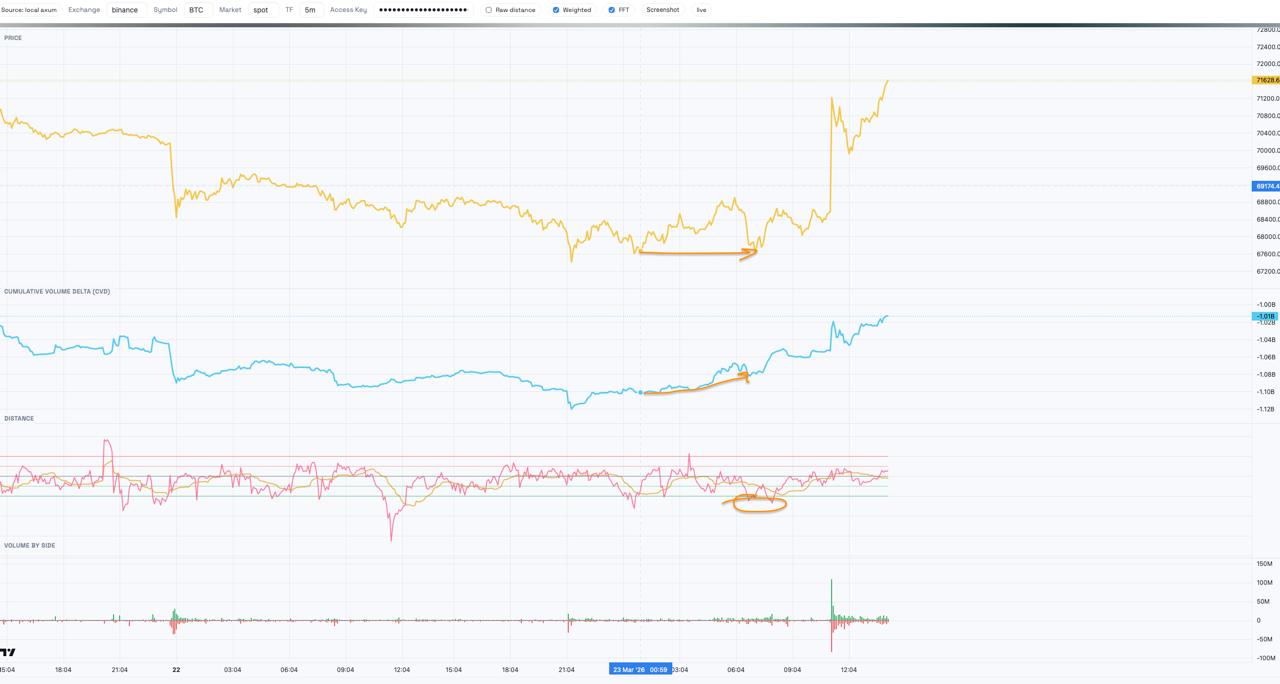Click the TradingView logo in the corner
The height and width of the screenshot is (684, 1280).
pos(8,652)
